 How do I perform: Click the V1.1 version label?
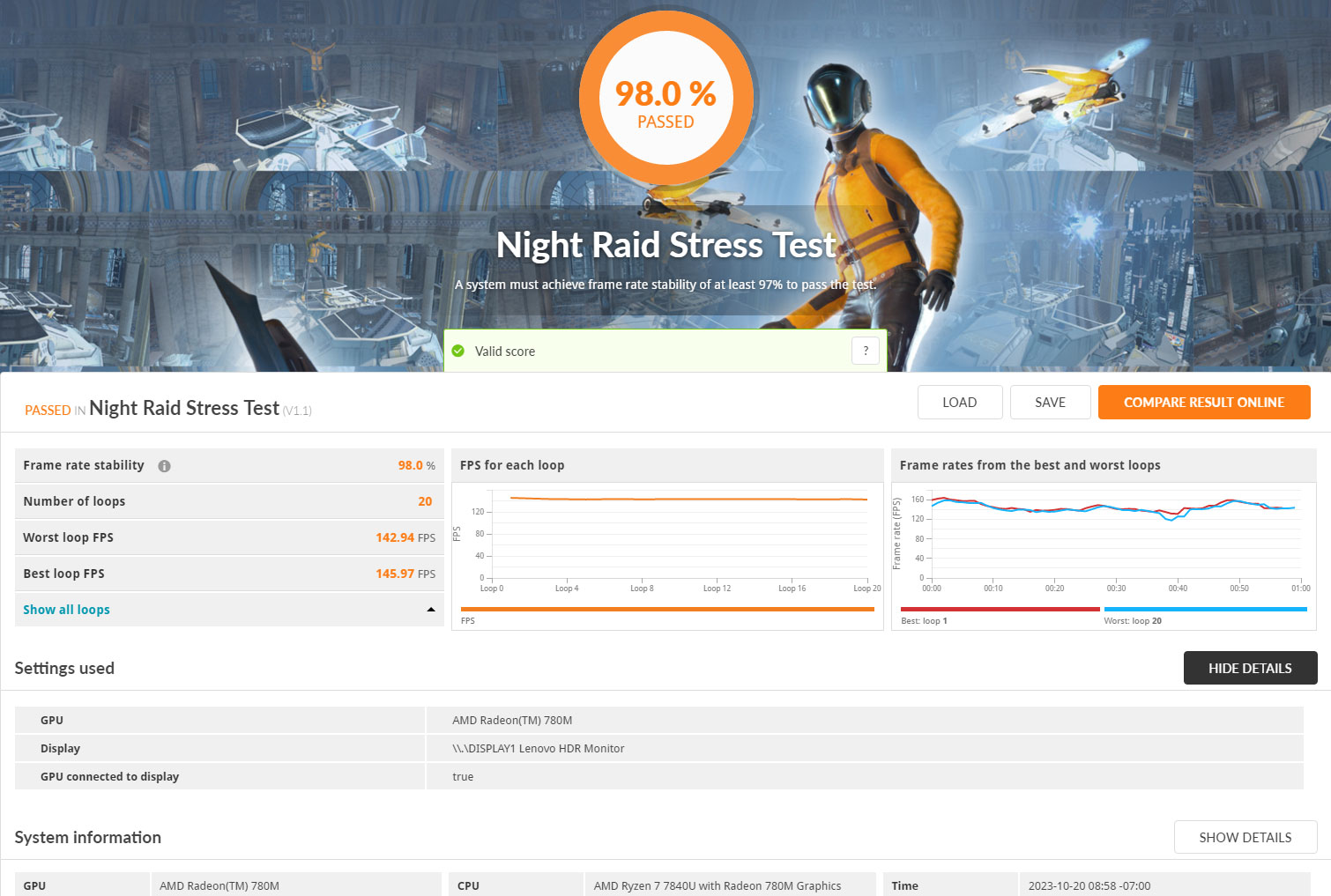coord(297,411)
